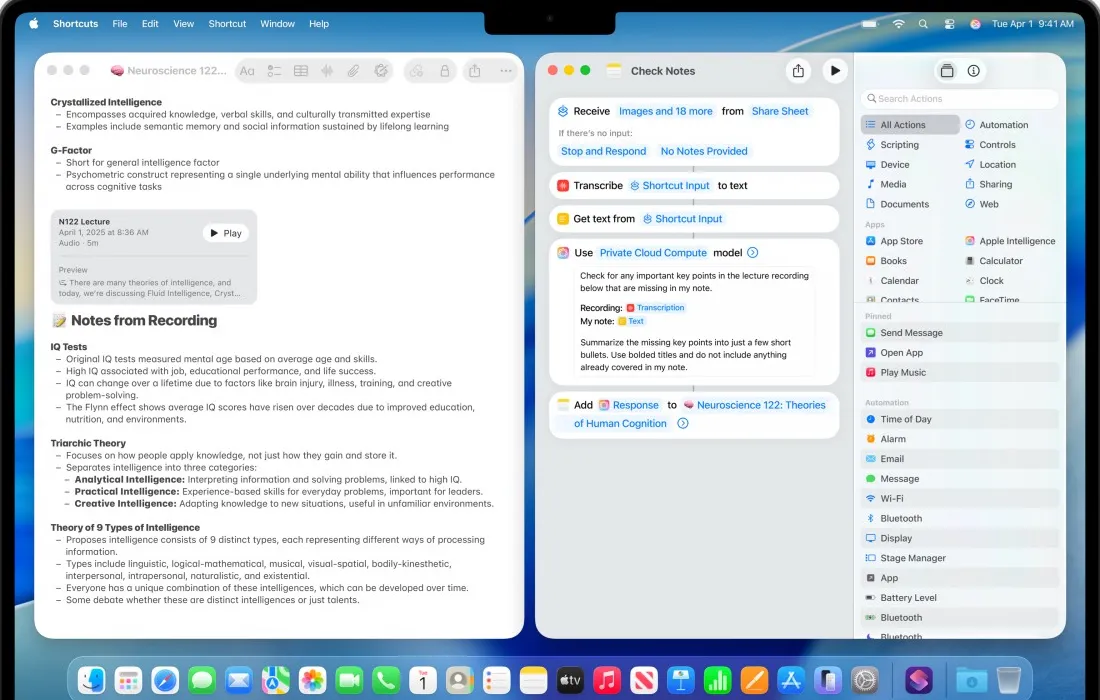Change 'Stop and Respond' no-input behavior
1100x700 pixels.
603,152
